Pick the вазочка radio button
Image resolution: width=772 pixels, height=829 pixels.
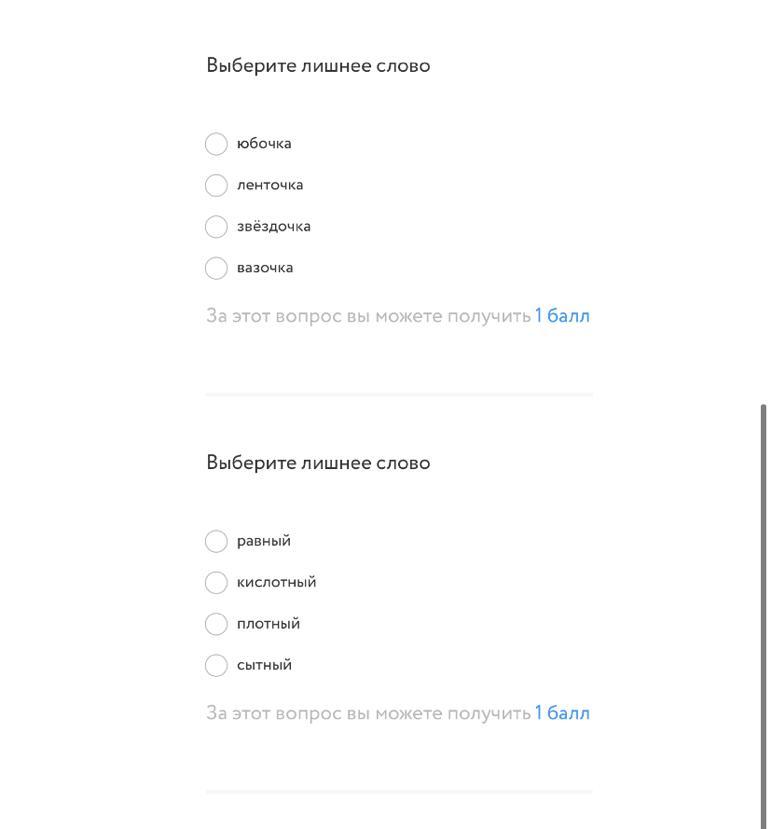pyautogui.click(x=216, y=268)
